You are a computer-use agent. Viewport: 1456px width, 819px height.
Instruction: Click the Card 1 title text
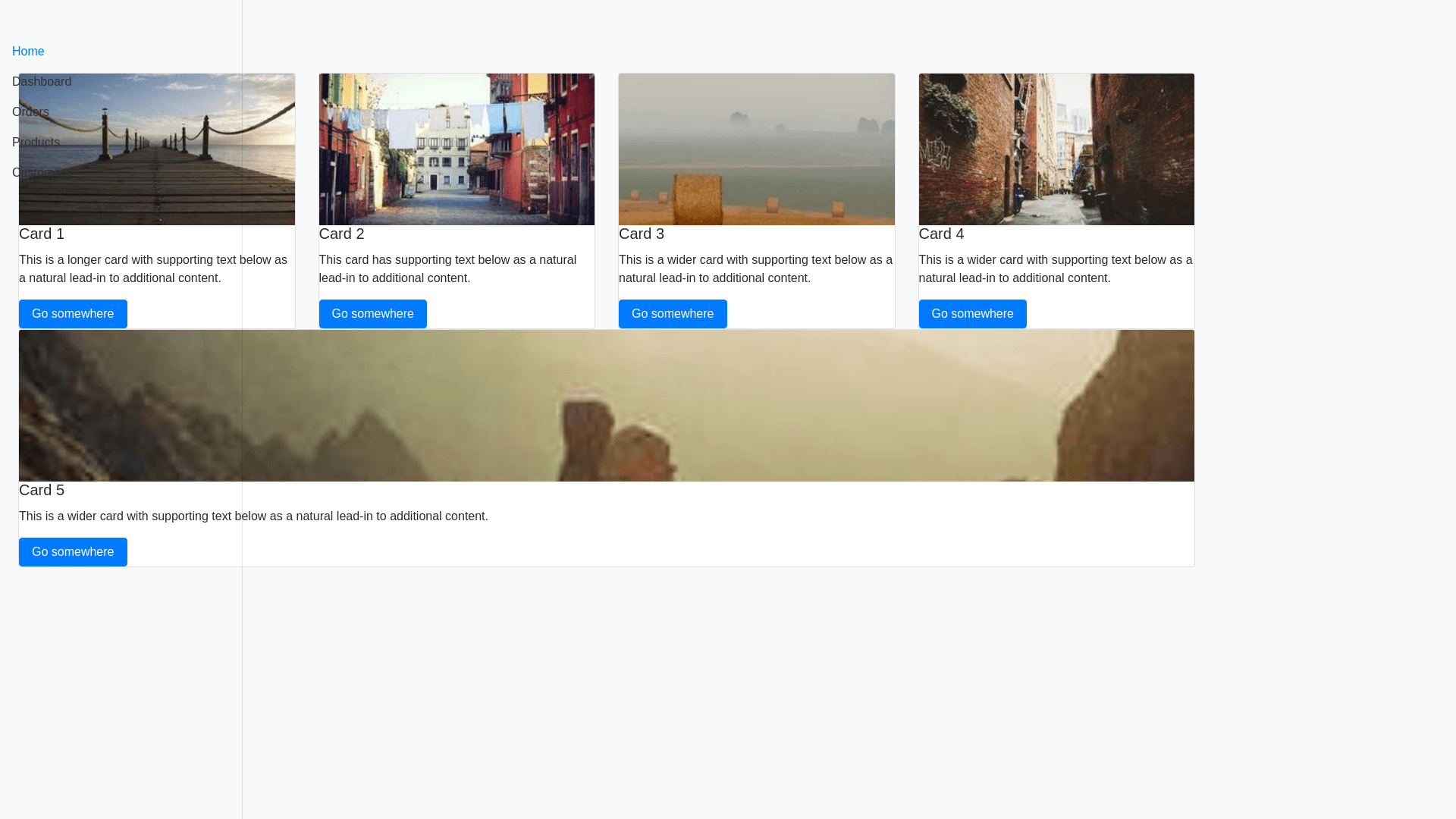tap(42, 234)
